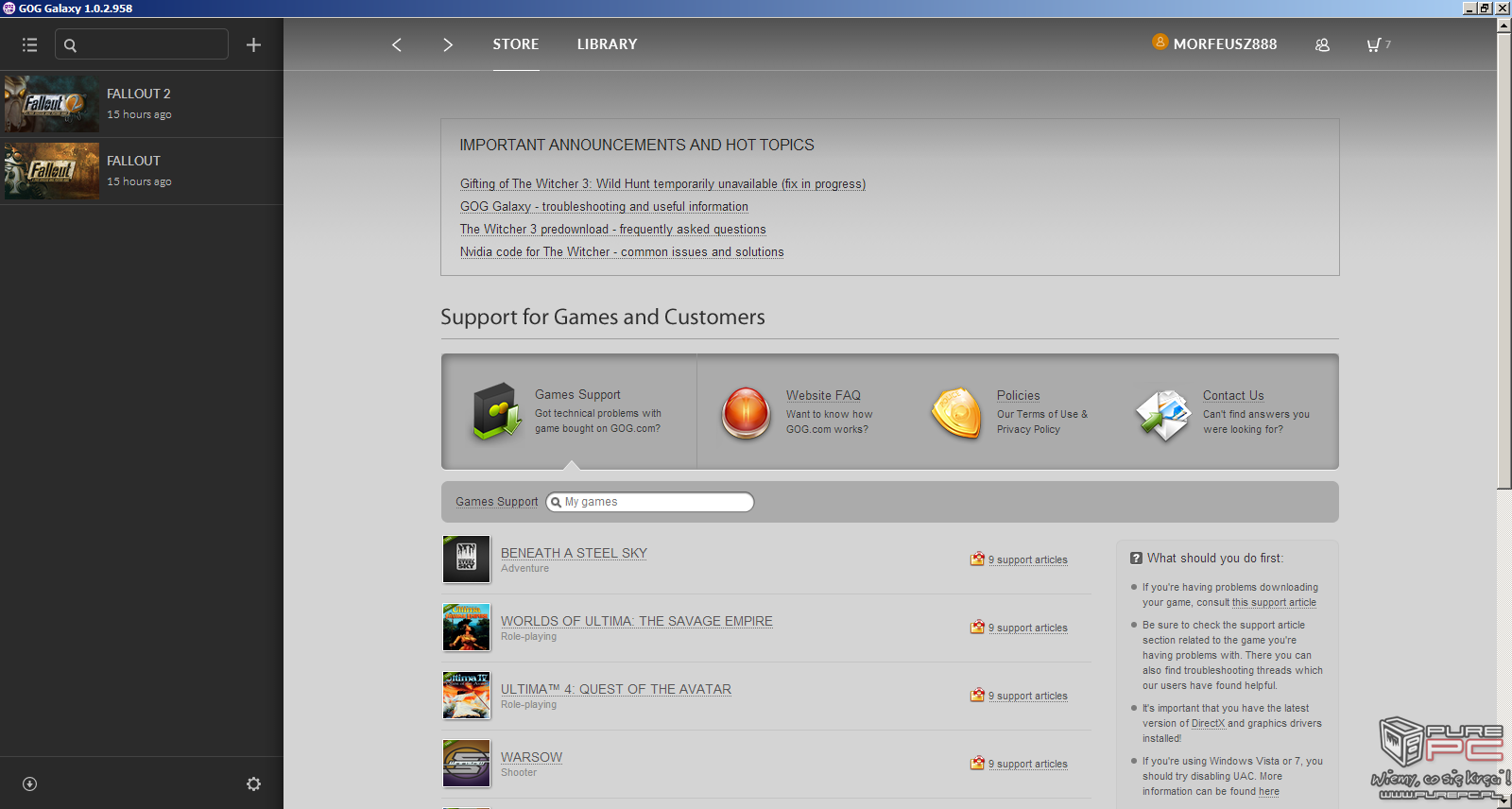The image size is (1512, 809).
Task: Open the 'here' link about UAC
Action: (x=1269, y=791)
